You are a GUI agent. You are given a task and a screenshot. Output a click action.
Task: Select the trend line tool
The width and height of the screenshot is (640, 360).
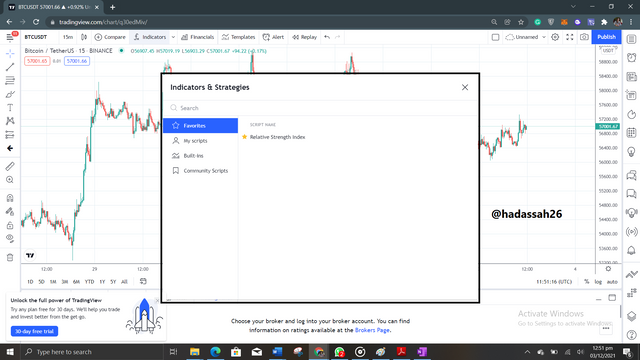[10, 67]
